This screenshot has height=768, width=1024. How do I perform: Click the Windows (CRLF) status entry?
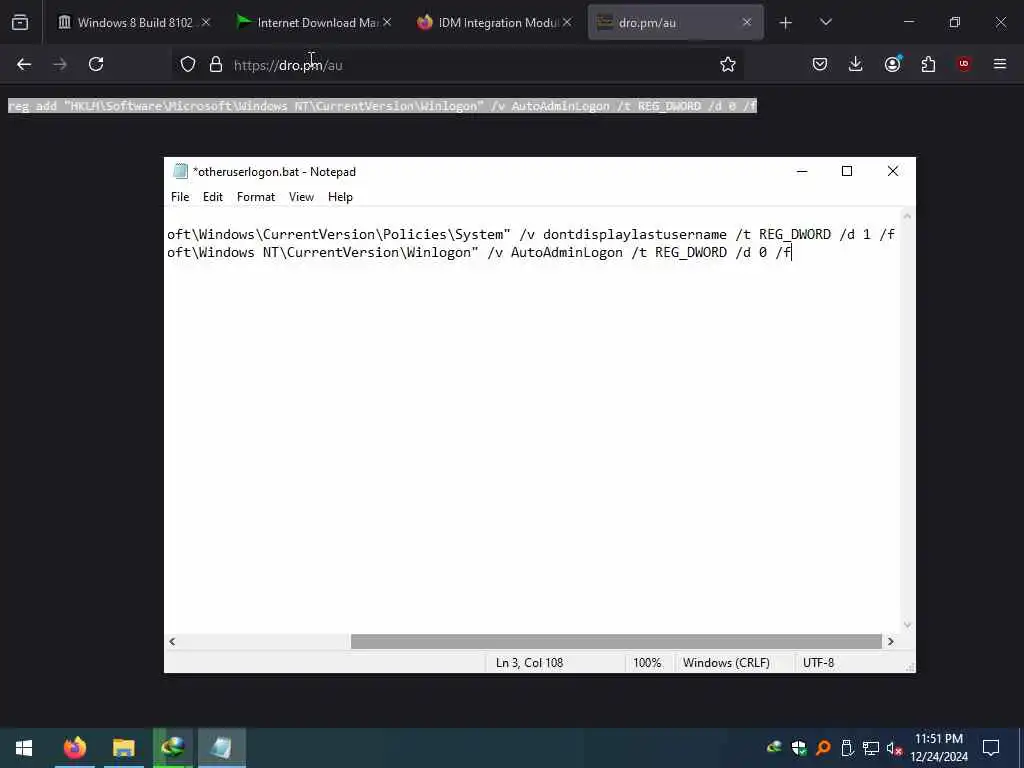pos(726,662)
